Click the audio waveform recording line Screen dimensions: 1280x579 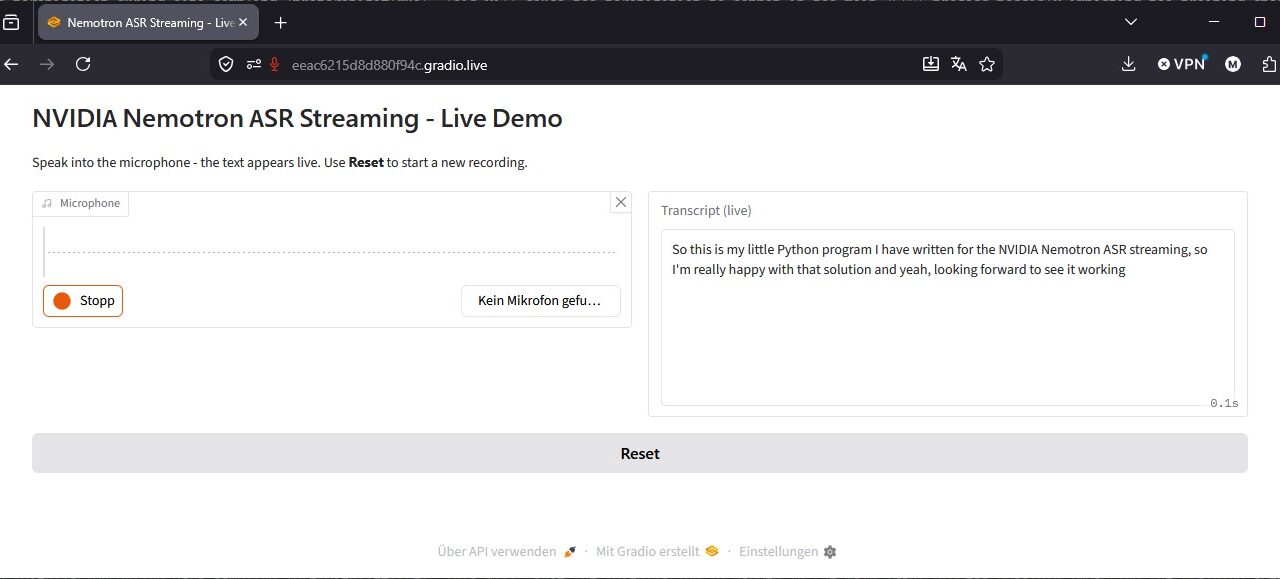point(331,252)
